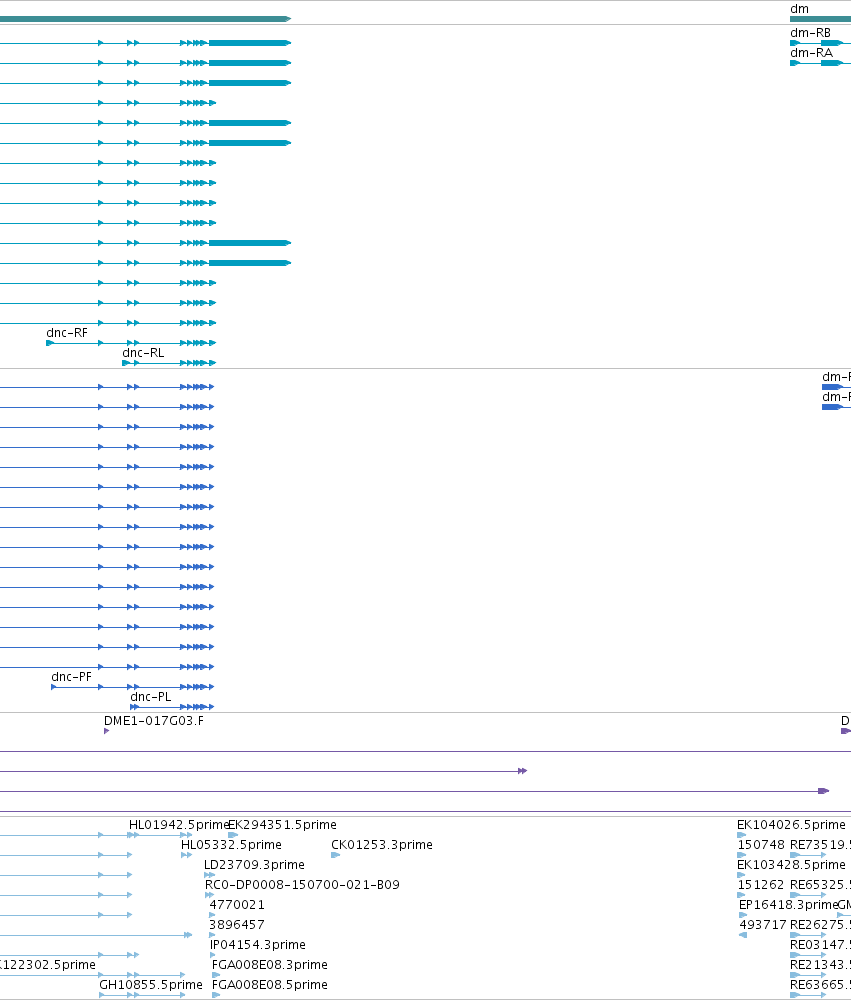Click the EK294351.5prime feature glyph

click(x=233, y=835)
